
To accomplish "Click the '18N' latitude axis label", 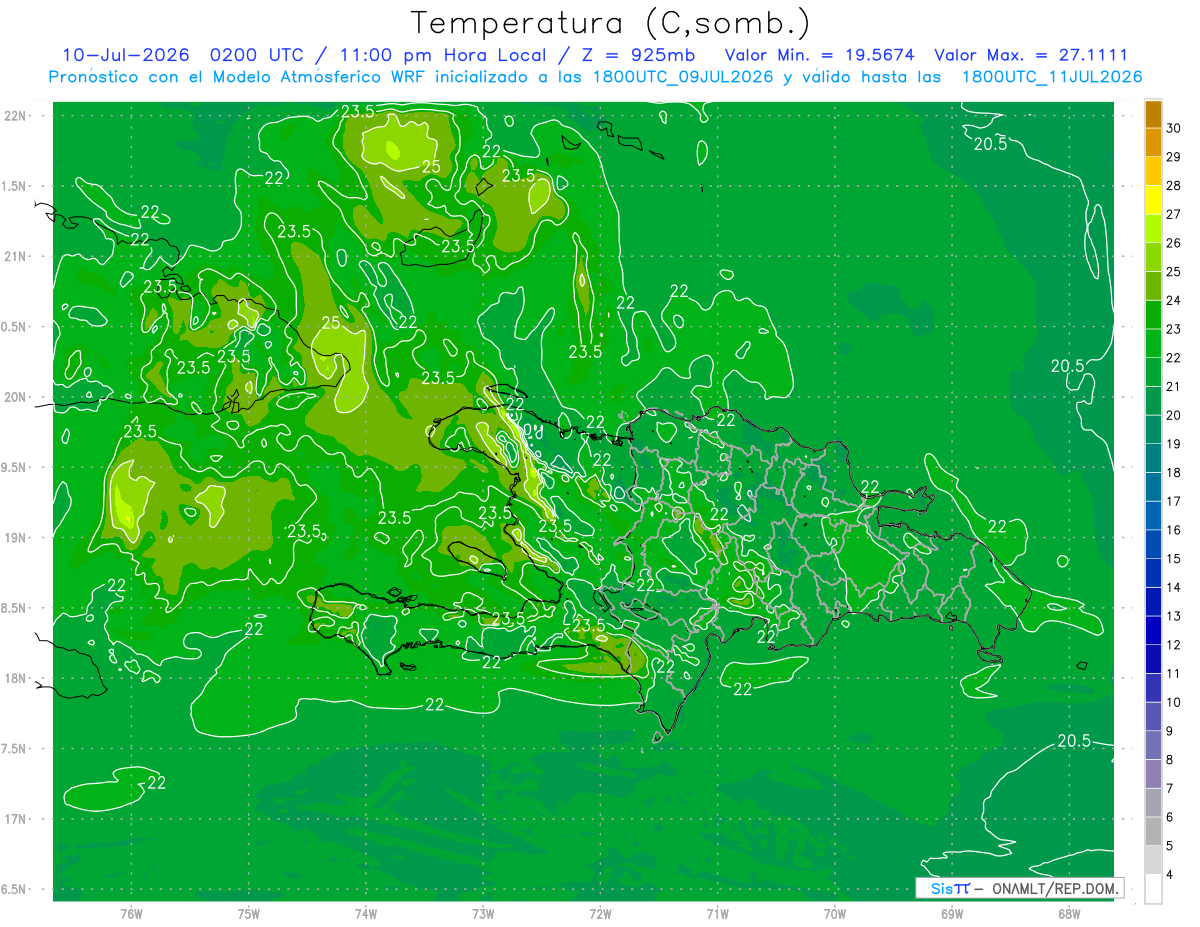I will click(16, 678).
